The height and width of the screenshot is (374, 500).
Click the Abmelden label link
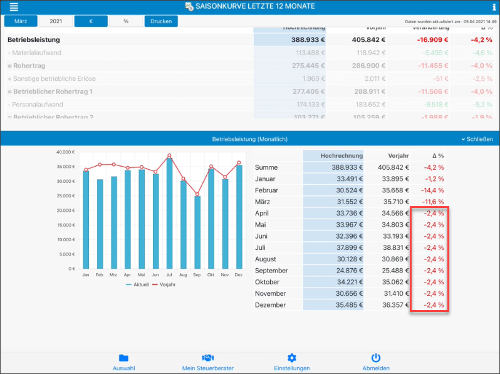pos(376,368)
